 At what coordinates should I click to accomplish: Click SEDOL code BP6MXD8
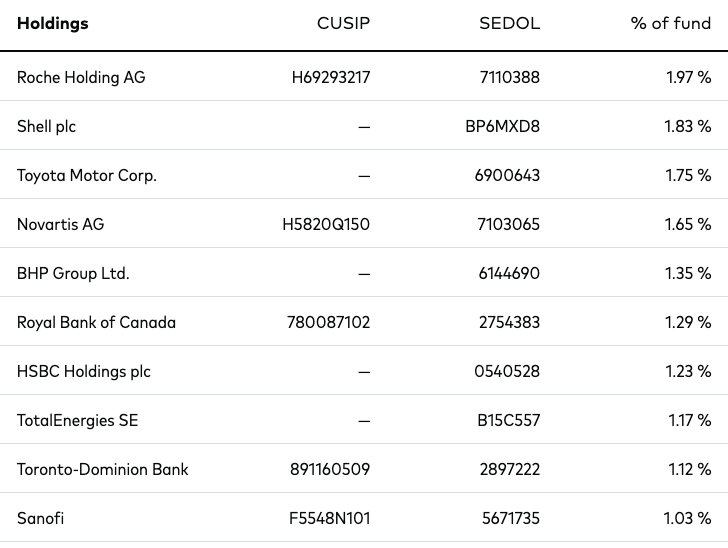[502, 126]
